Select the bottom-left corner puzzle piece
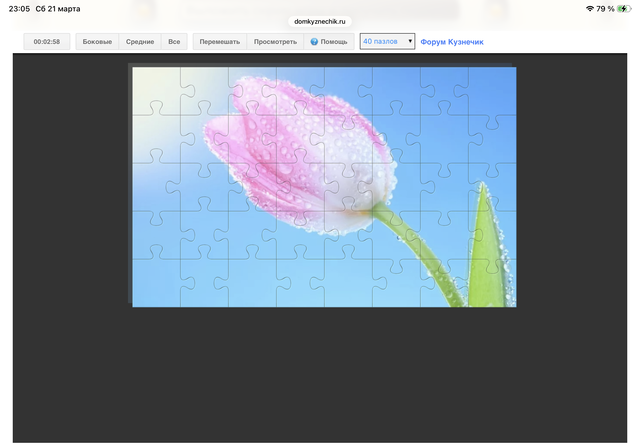The width and height of the screenshot is (640, 445). point(155,283)
